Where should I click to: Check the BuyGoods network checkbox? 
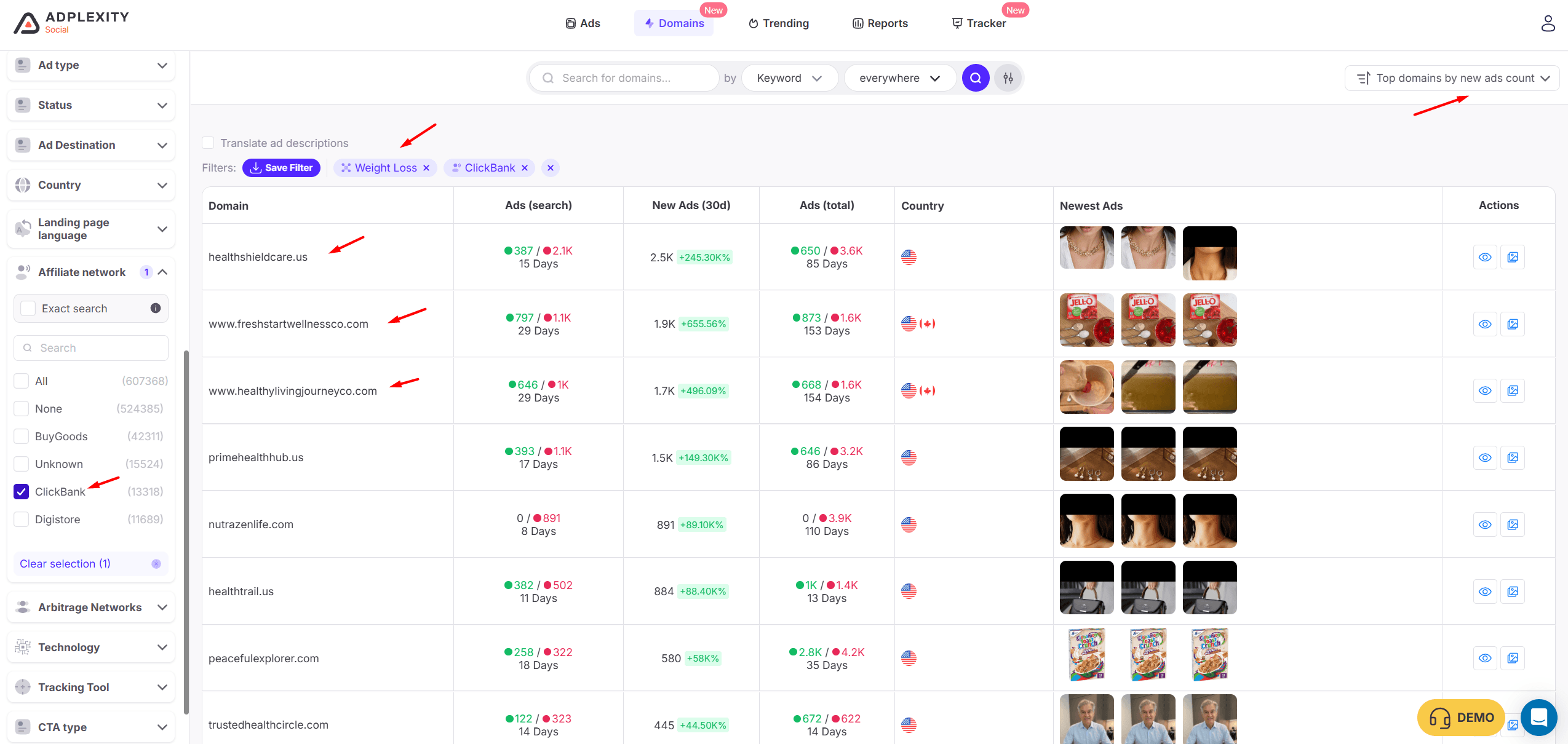(22, 436)
